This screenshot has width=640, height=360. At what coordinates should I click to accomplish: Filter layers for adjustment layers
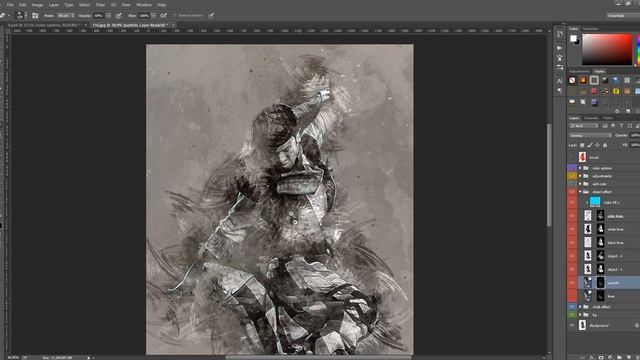click(x=613, y=126)
